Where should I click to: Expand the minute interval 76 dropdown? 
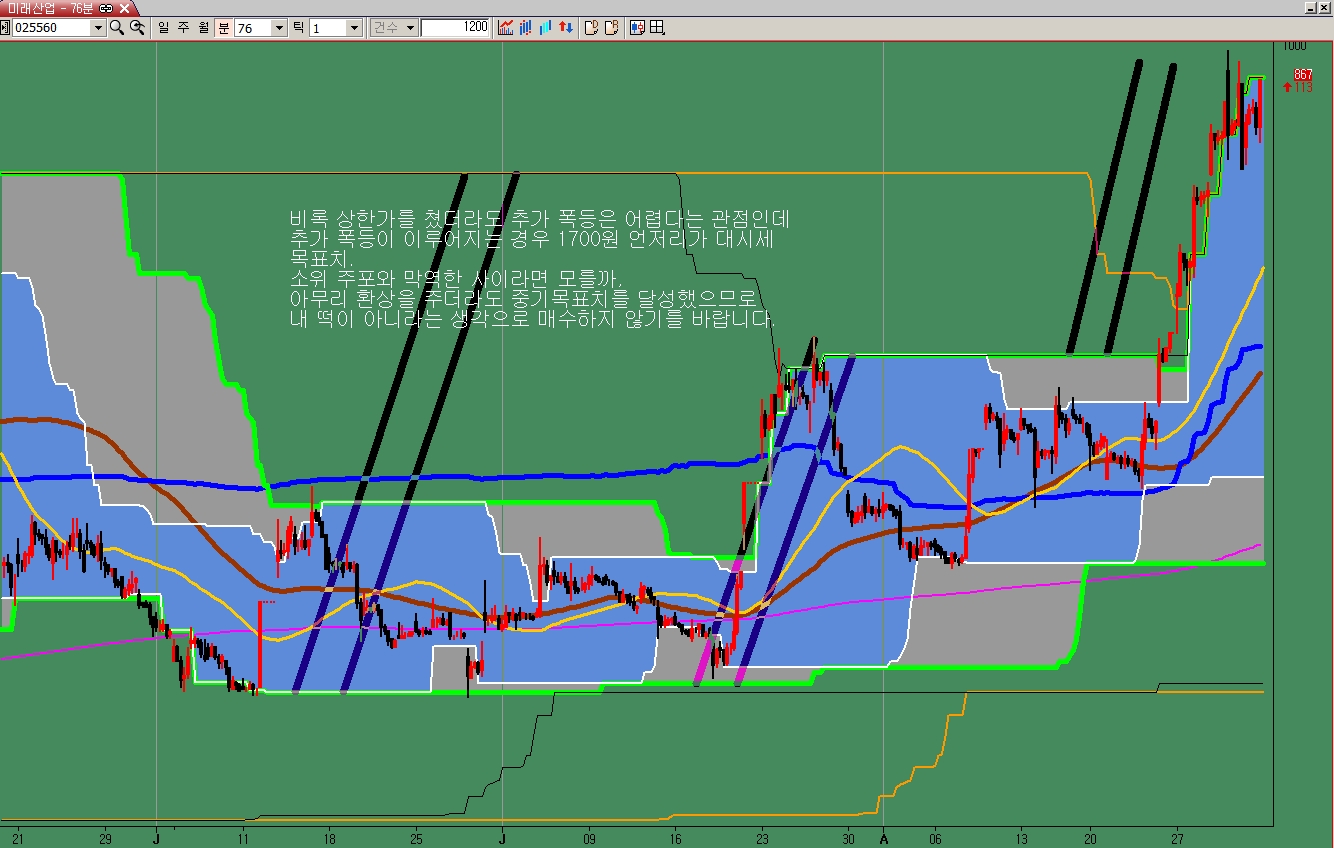click(x=279, y=28)
